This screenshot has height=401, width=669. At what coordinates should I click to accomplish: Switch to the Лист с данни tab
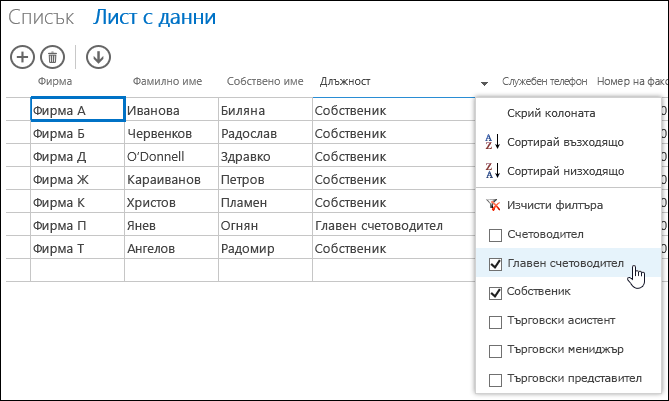point(154,17)
